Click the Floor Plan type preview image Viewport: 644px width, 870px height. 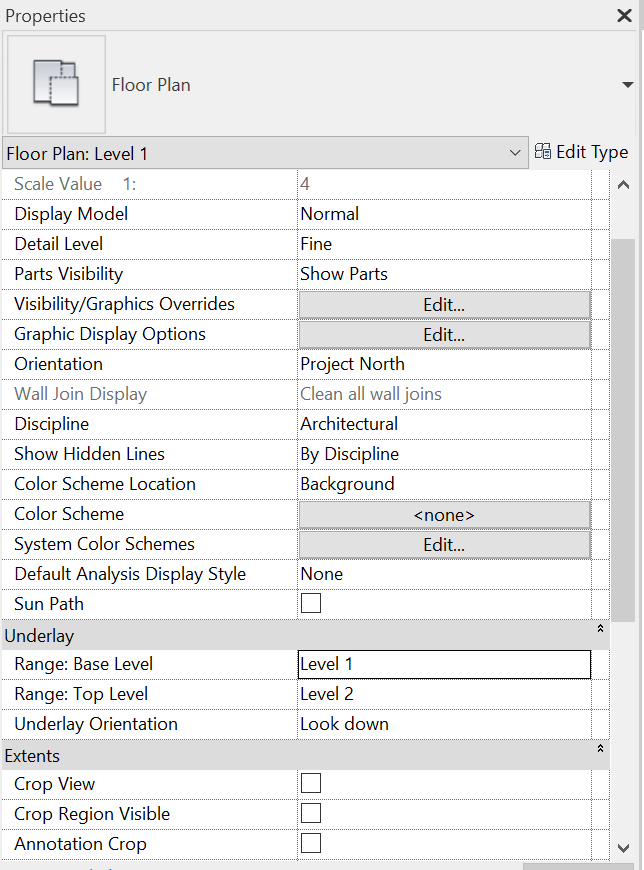[x=55, y=85]
